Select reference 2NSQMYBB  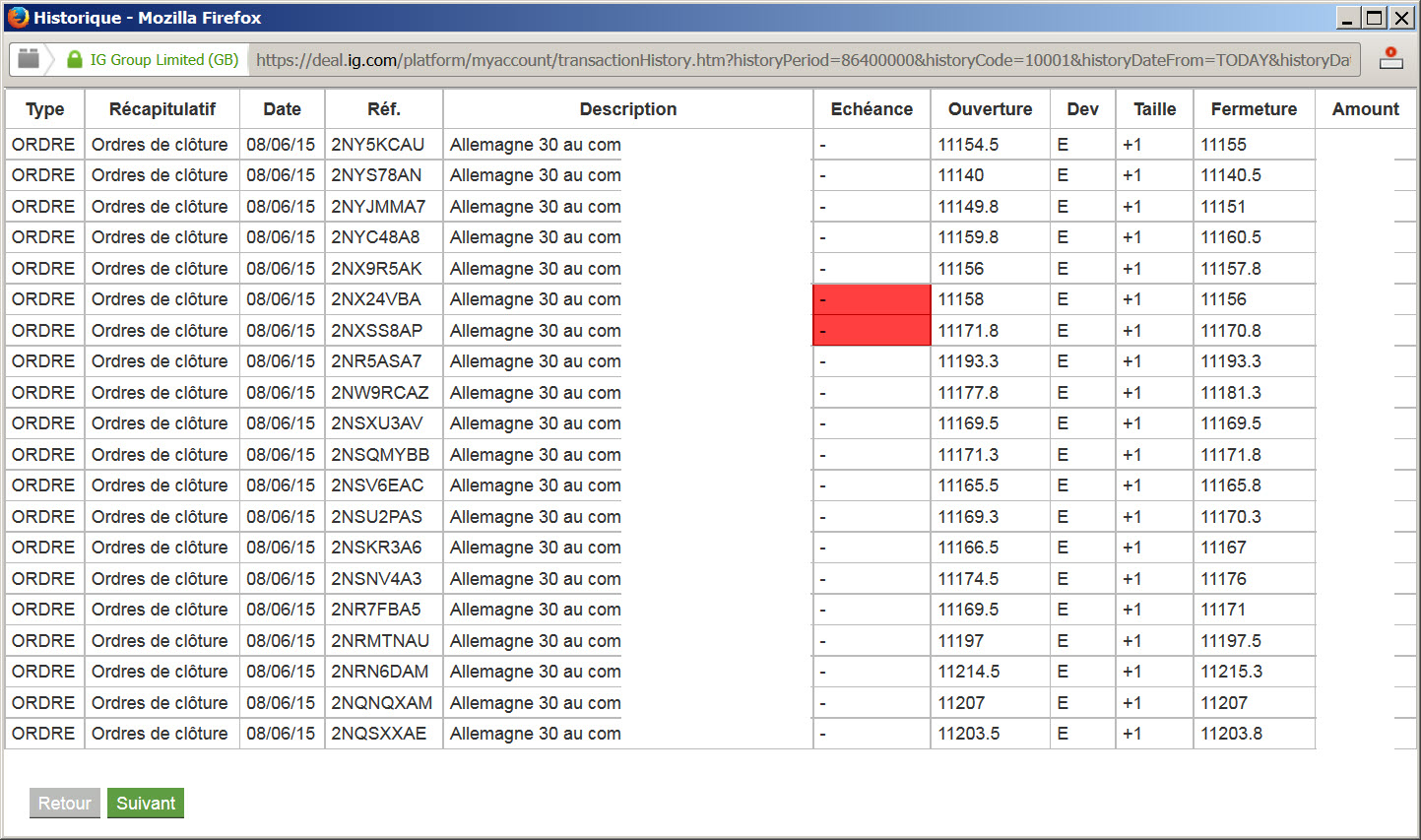click(380, 455)
